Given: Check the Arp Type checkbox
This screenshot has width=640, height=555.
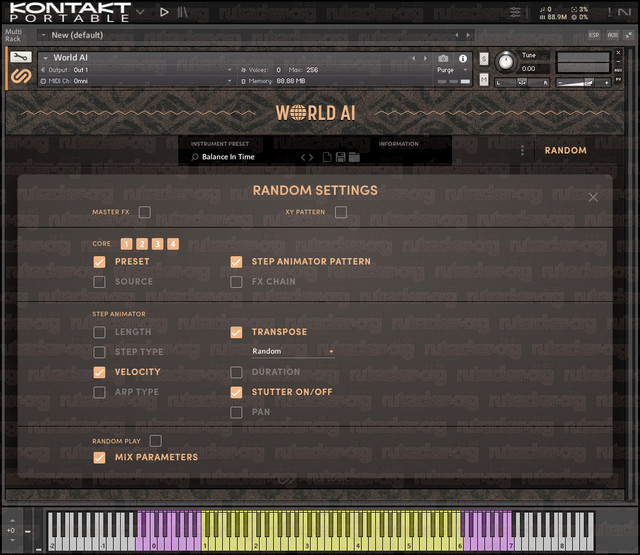Looking at the screenshot, I should coord(99,392).
